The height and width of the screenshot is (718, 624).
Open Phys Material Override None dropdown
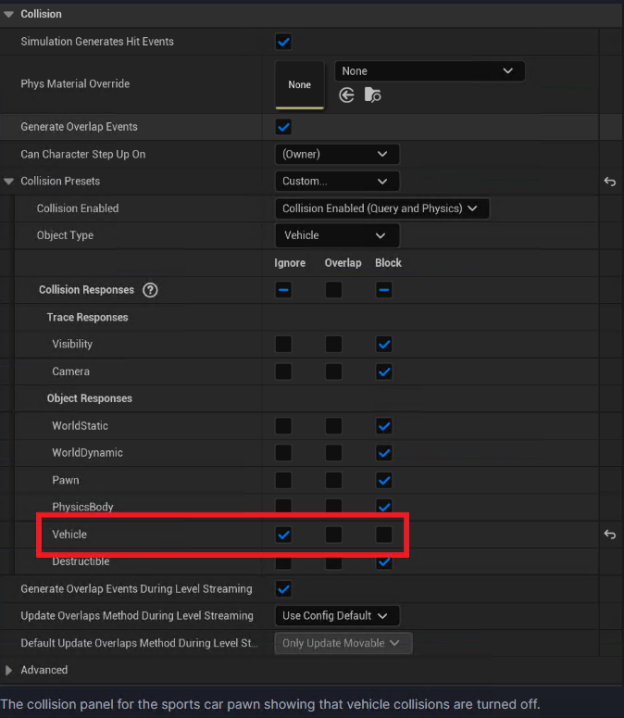429,71
